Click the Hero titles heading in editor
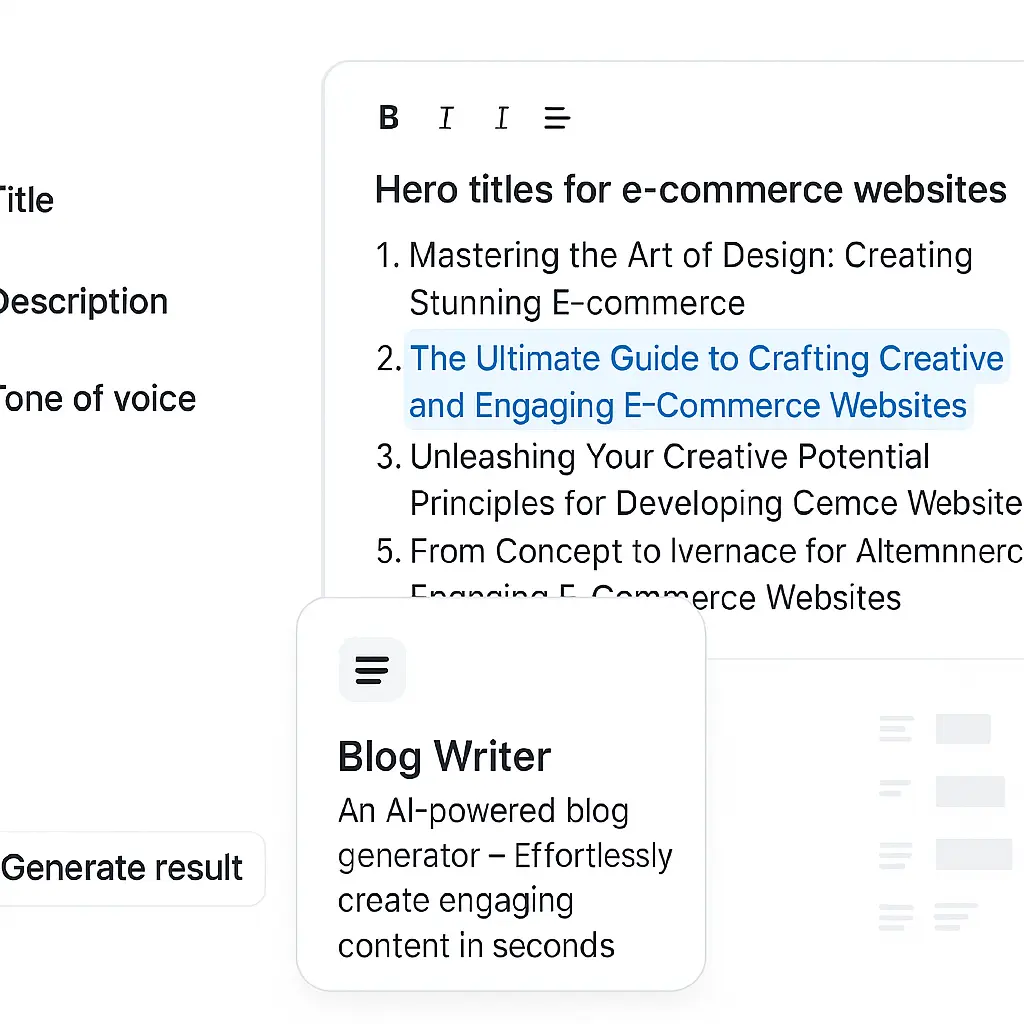The image size is (1024, 1024). (690, 189)
